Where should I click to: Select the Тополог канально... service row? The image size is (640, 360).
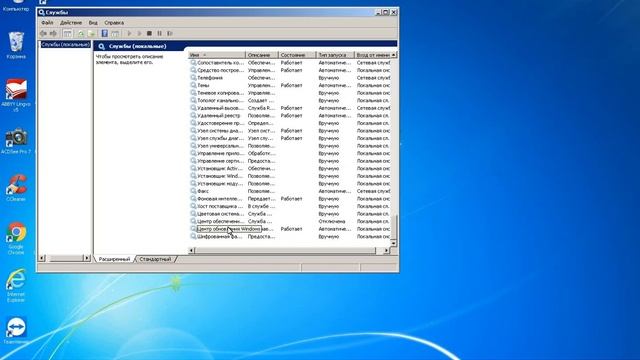pyautogui.click(x=290, y=100)
